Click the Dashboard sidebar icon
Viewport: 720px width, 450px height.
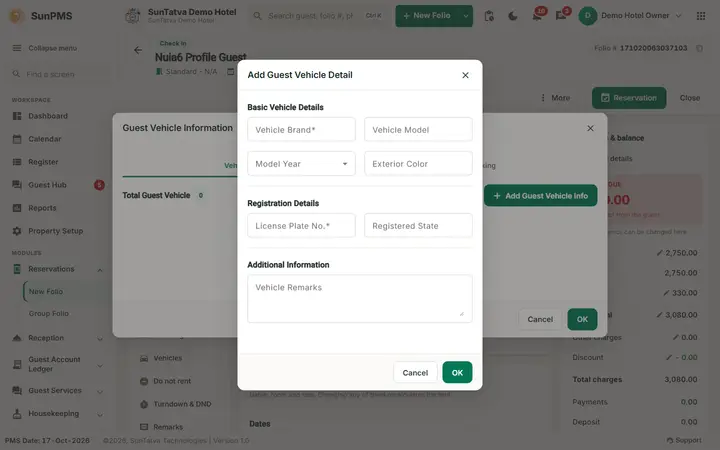[17, 116]
